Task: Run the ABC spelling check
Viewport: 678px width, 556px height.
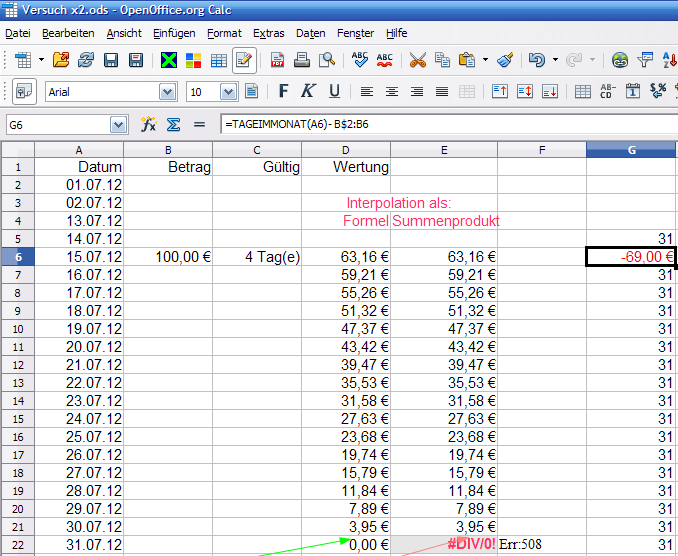Action: tap(360, 60)
